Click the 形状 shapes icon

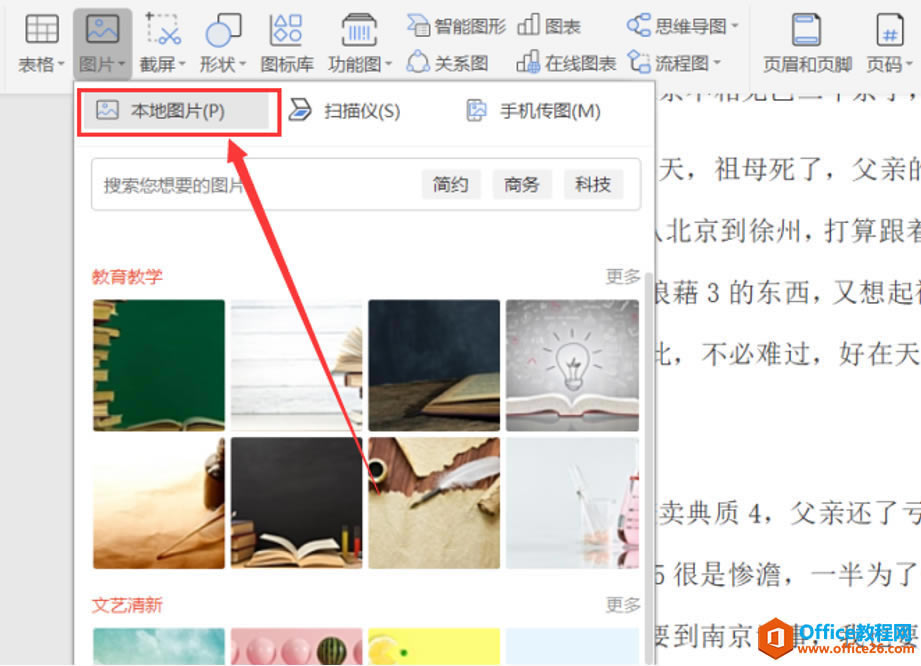[223, 29]
